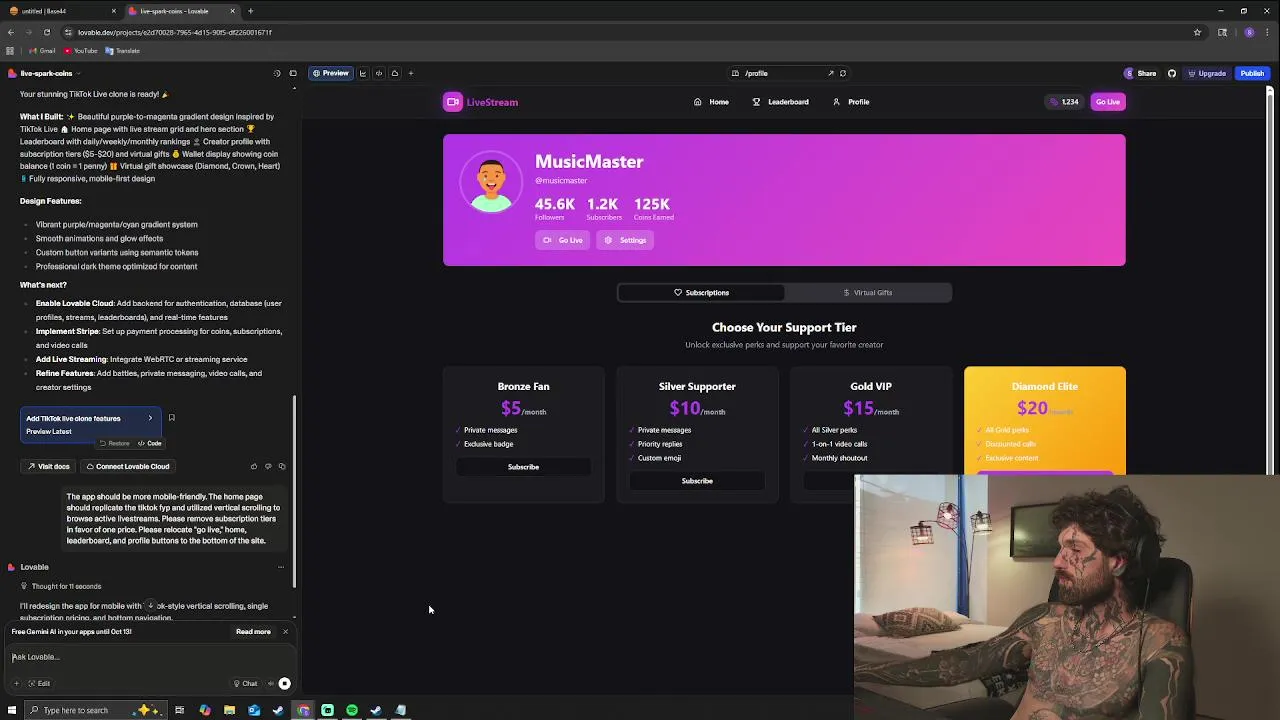Click the LiveStream logo
This screenshot has width=1280, height=720.
tap(481, 102)
